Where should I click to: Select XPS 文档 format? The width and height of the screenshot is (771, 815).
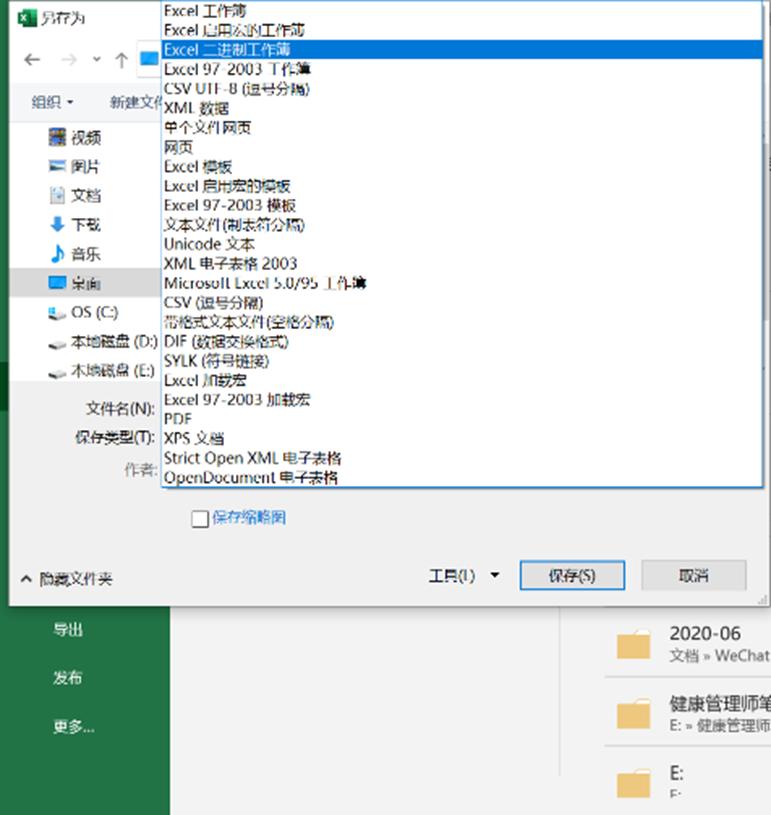coord(462,438)
